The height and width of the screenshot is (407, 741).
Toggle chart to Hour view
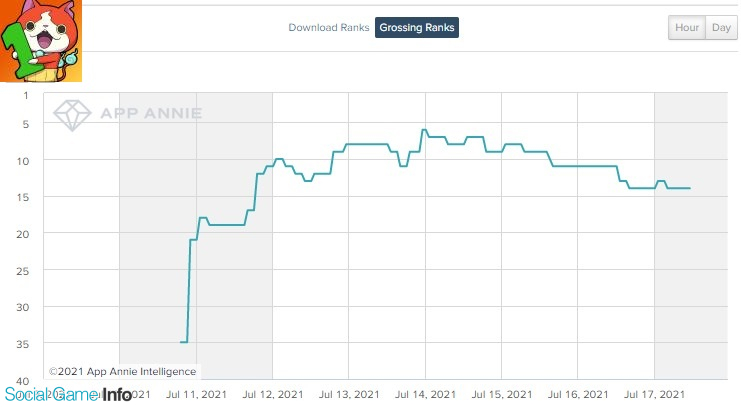click(x=687, y=27)
